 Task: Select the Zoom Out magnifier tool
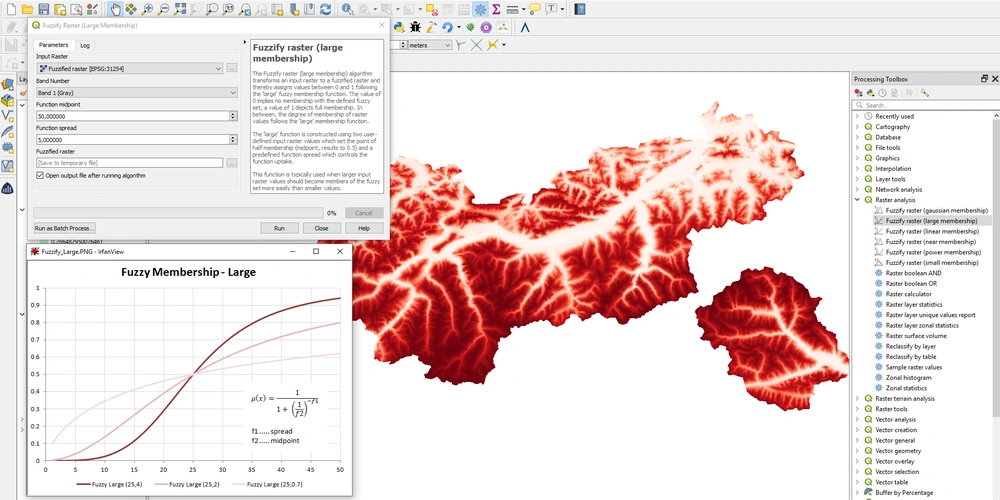[163, 10]
